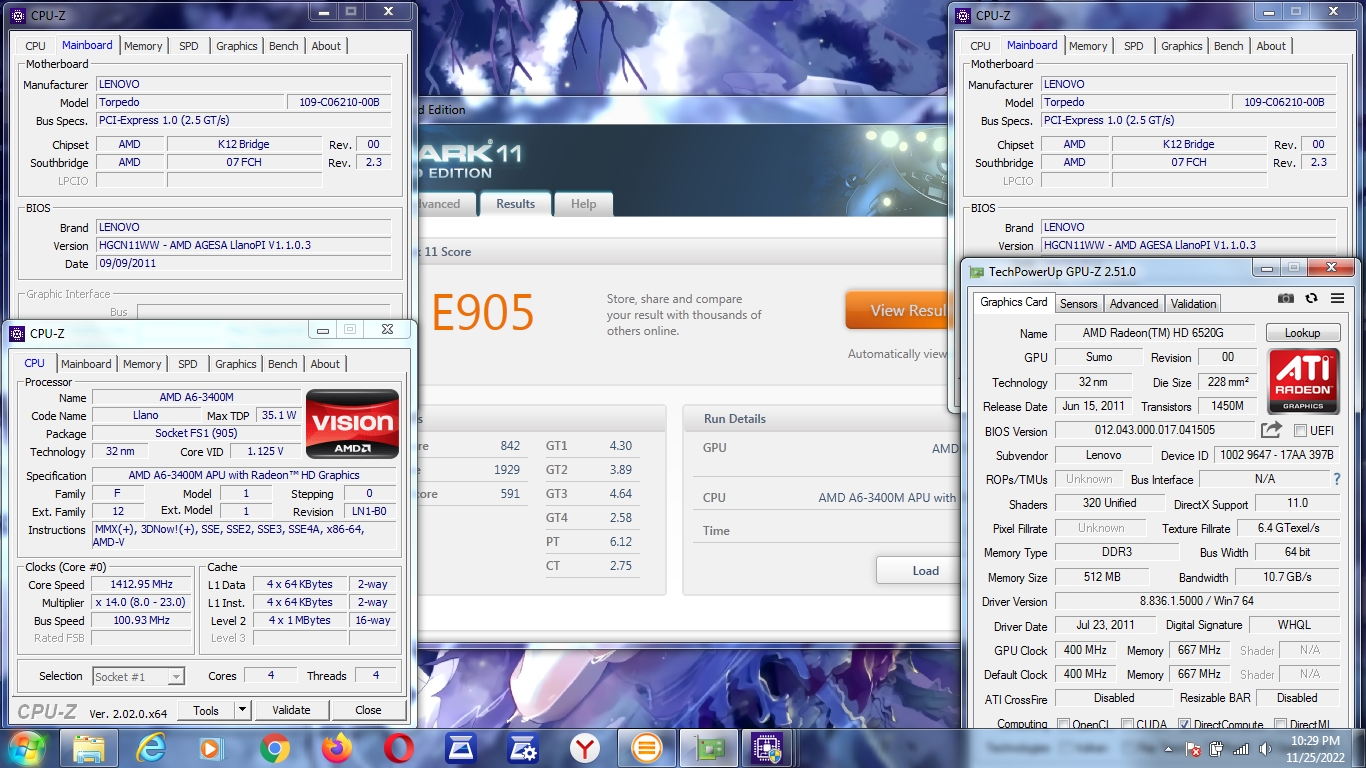
Task: Click the Core Speed value 1412.95 MHz
Action: (141, 584)
